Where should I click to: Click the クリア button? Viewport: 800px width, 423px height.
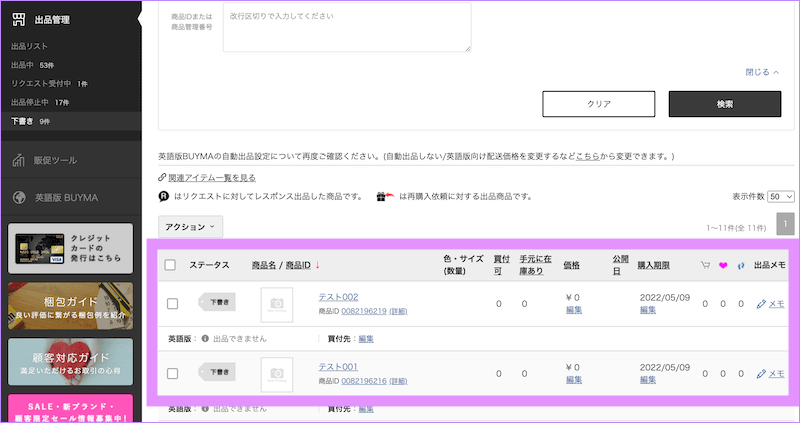tap(598, 104)
